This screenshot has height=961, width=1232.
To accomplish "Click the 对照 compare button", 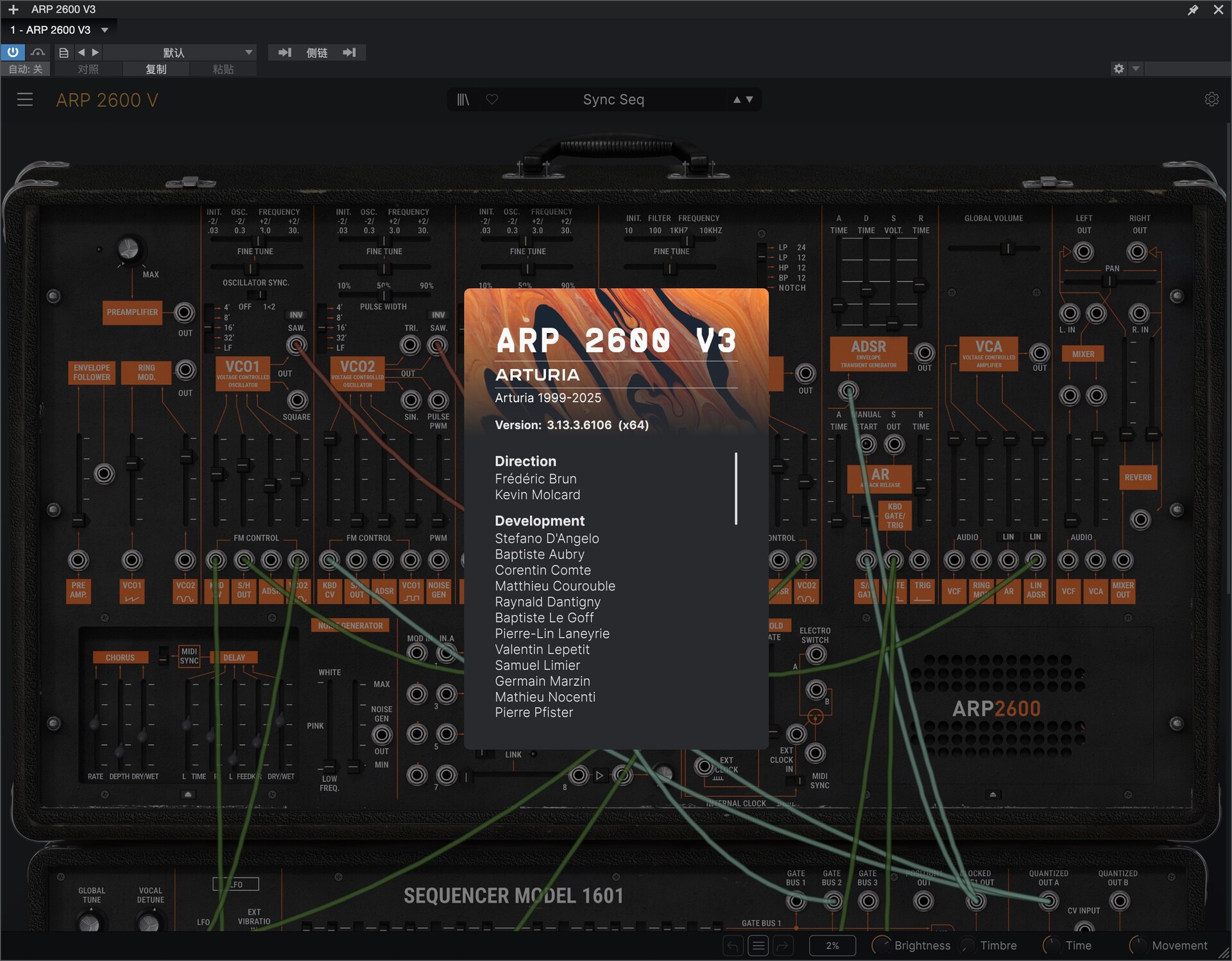I will point(88,69).
